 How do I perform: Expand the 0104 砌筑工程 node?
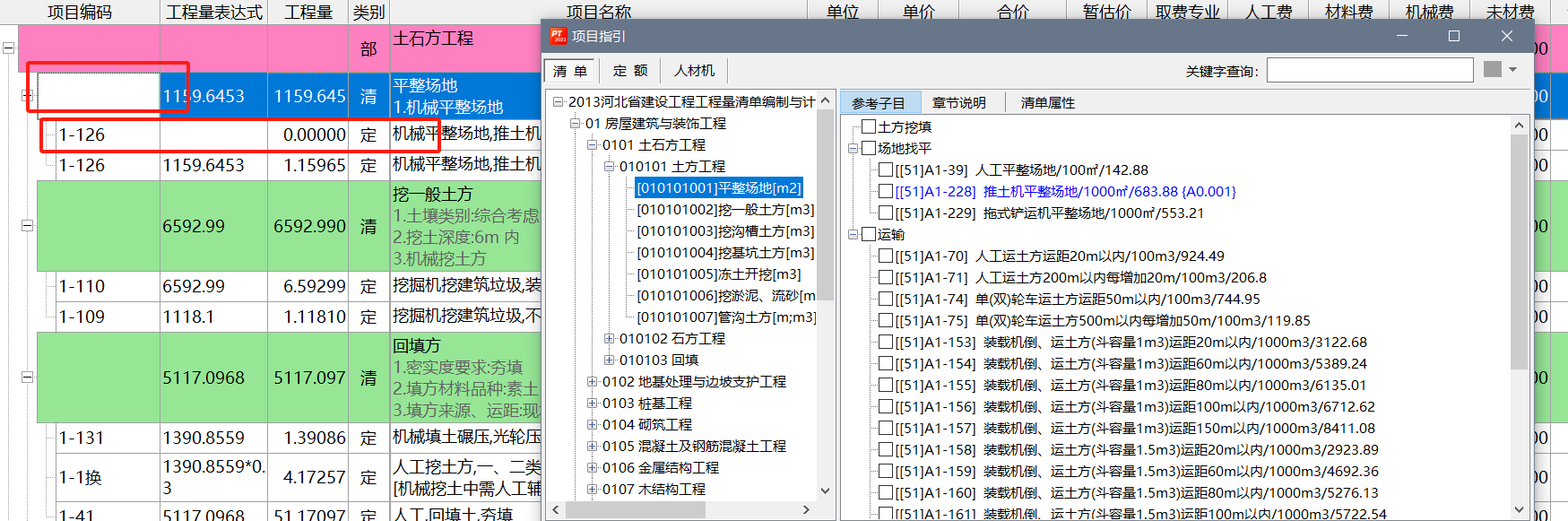tap(592, 425)
